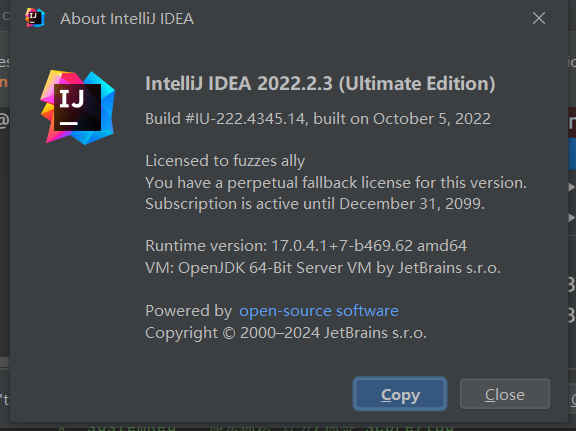Click the blue highlighted strip at right edge
The image size is (576, 431).
tap(572, 154)
